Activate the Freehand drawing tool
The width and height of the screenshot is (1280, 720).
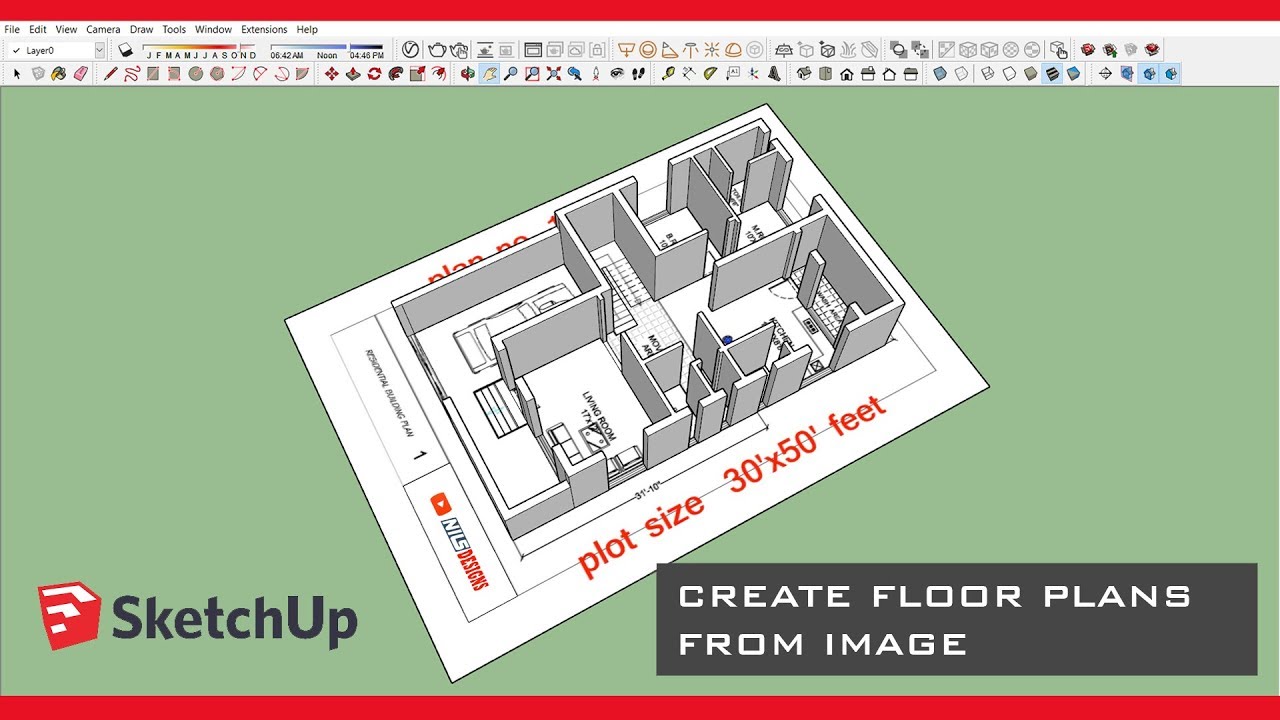coord(131,74)
